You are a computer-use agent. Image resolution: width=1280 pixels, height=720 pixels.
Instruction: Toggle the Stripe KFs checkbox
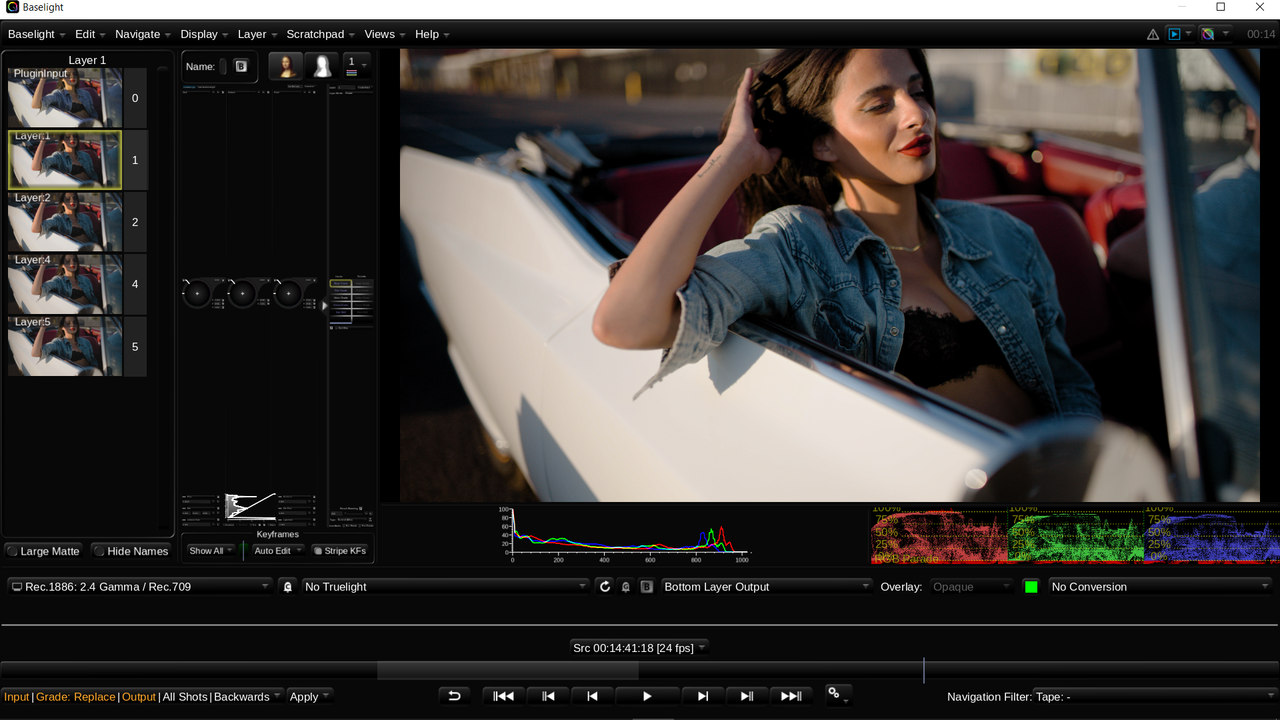pyautogui.click(x=339, y=551)
